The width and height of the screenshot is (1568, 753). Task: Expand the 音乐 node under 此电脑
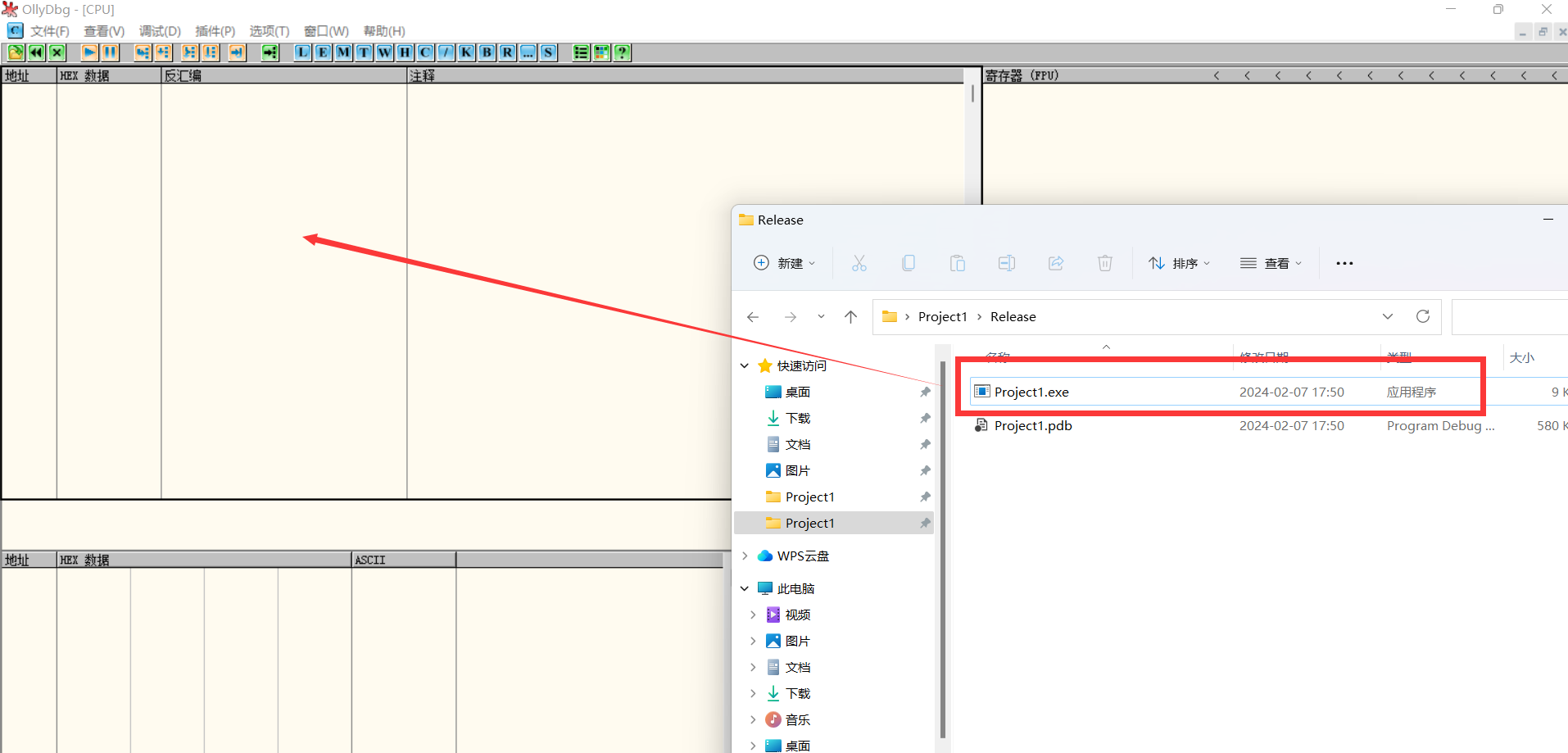click(753, 720)
